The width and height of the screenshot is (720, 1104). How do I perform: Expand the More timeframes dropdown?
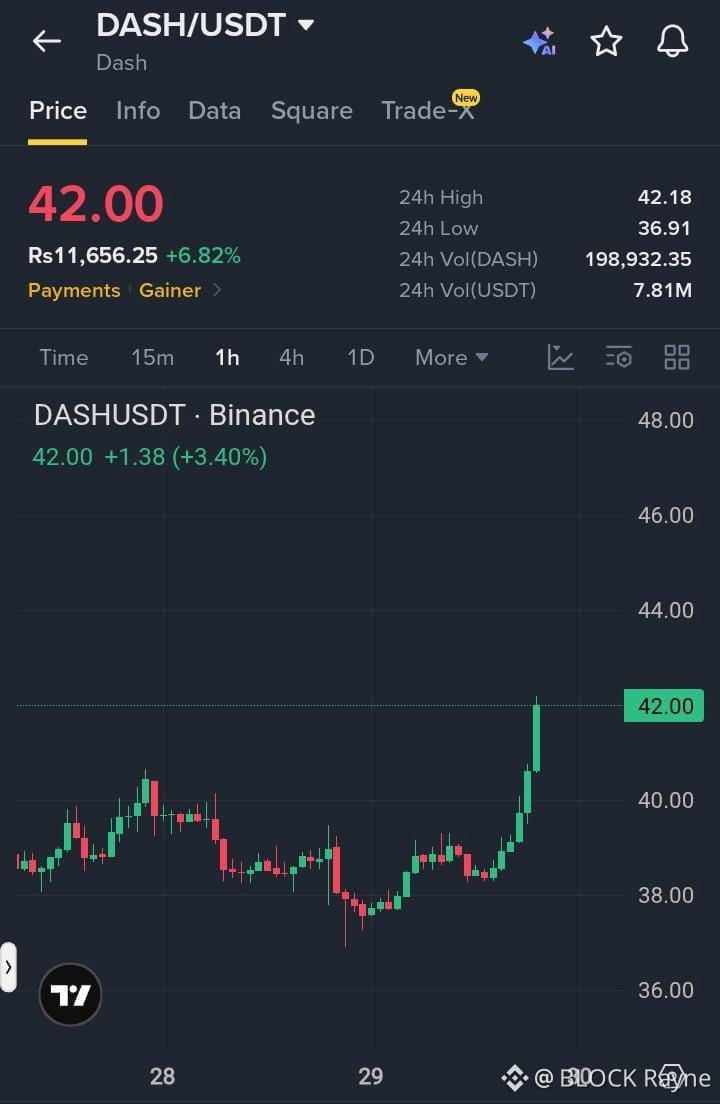pos(451,357)
